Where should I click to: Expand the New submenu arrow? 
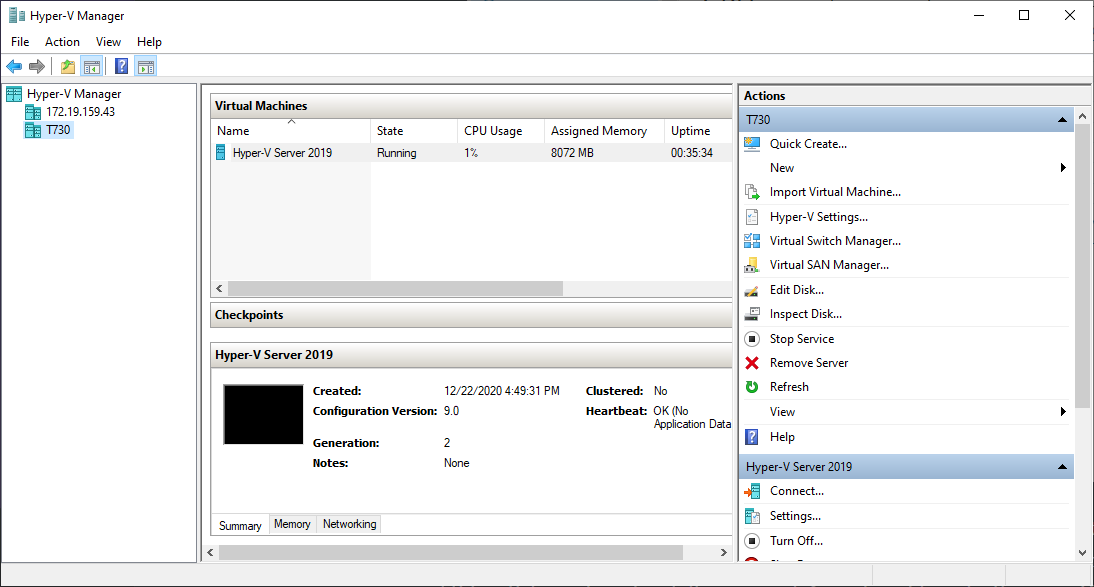click(x=1063, y=168)
